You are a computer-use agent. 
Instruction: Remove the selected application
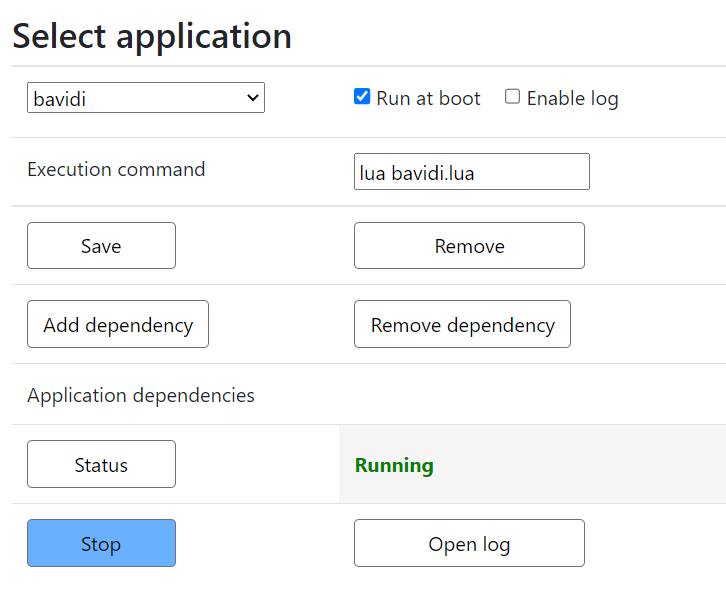click(469, 246)
